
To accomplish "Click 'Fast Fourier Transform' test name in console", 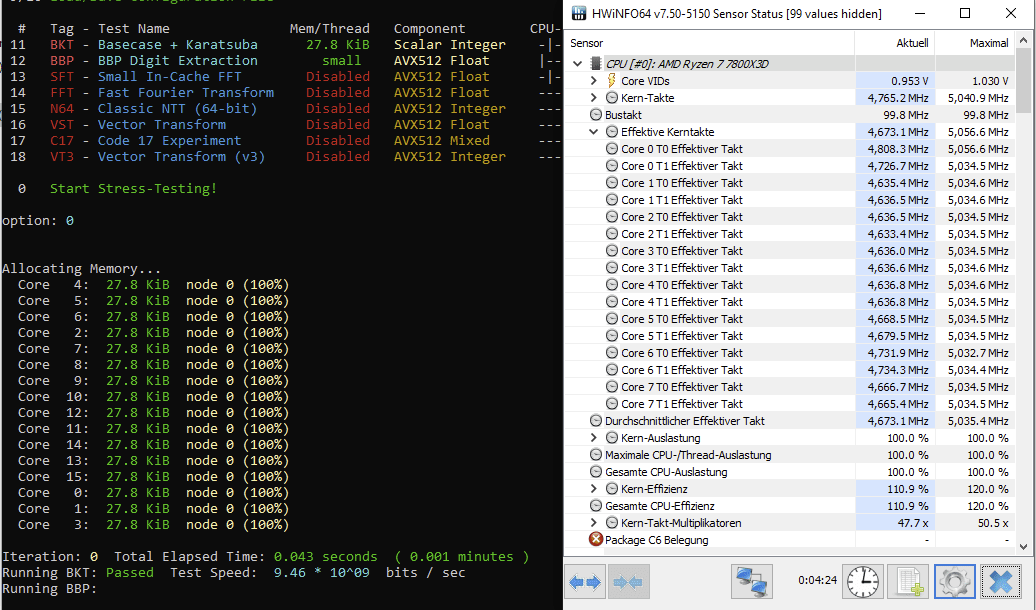I will coord(186,93).
